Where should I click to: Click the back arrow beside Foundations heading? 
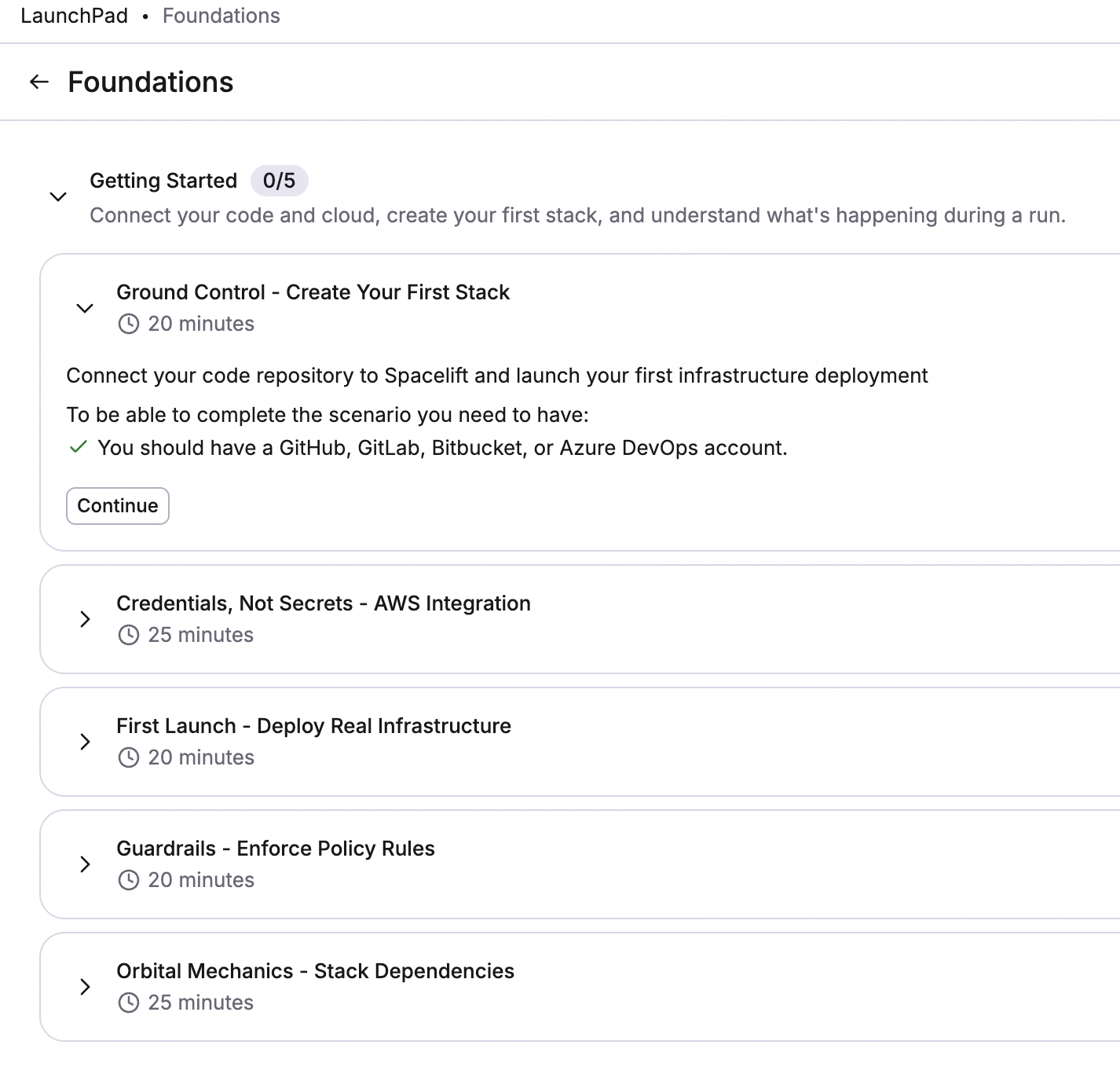click(39, 82)
